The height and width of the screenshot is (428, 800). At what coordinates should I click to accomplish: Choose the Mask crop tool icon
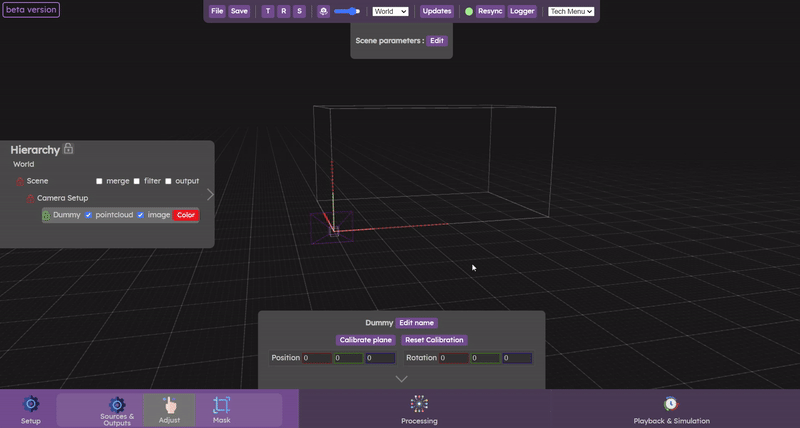pyautogui.click(x=221, y=405)
